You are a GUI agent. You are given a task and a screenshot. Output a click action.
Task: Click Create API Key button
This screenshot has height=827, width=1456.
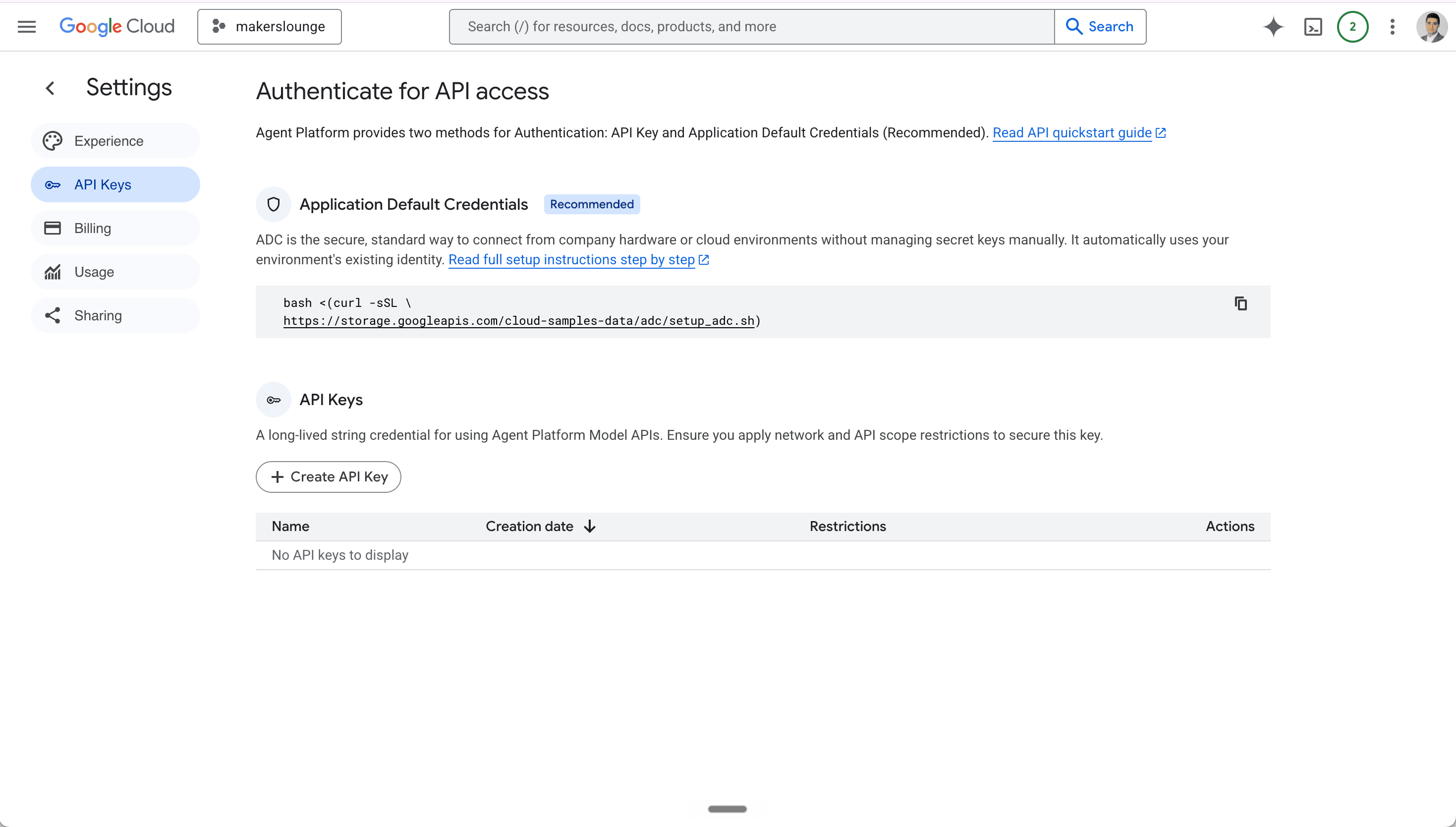click(x=328, y=477)
